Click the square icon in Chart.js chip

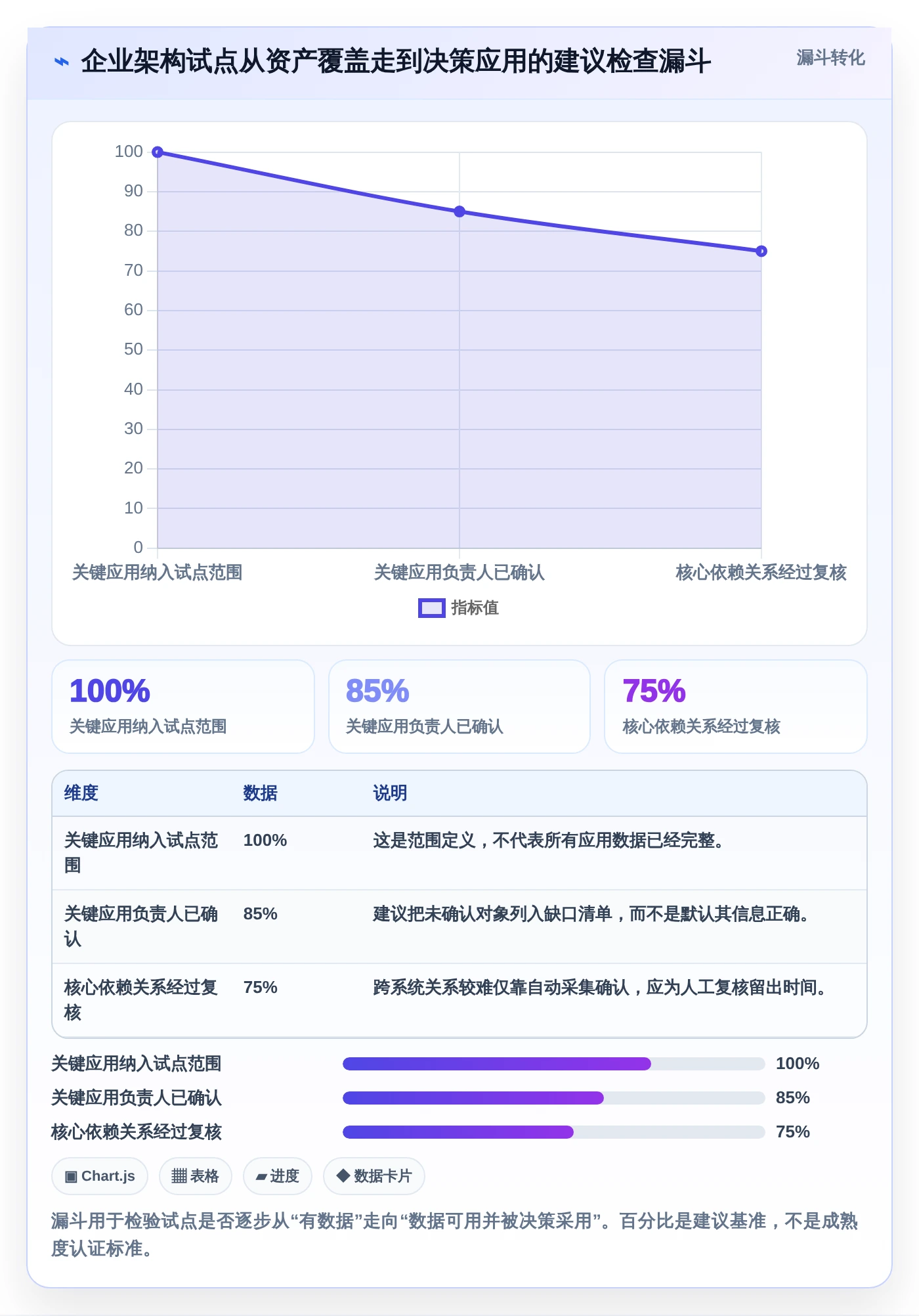[x=71, y=1177]
